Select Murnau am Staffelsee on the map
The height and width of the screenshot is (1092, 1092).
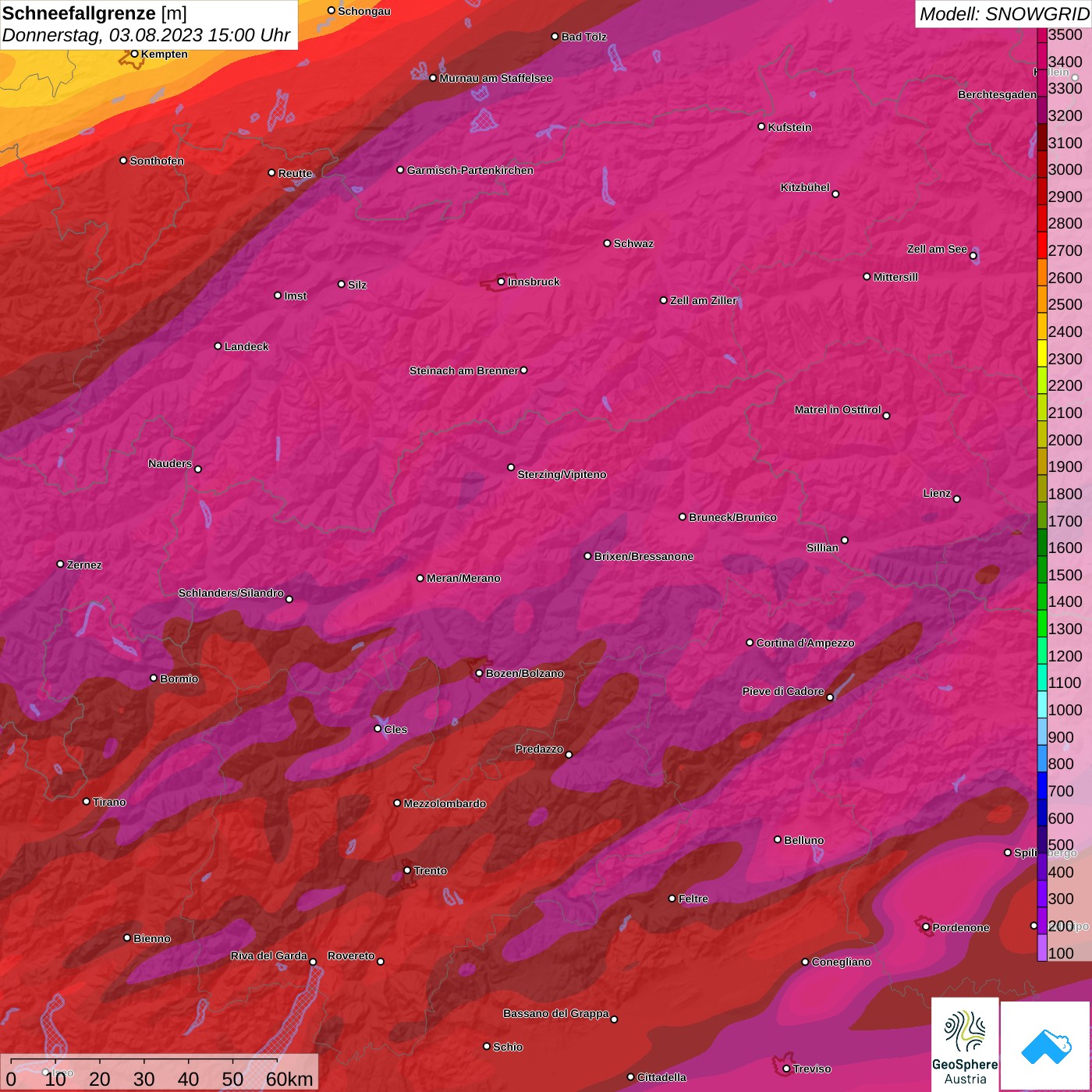click(x=496, y=78)
